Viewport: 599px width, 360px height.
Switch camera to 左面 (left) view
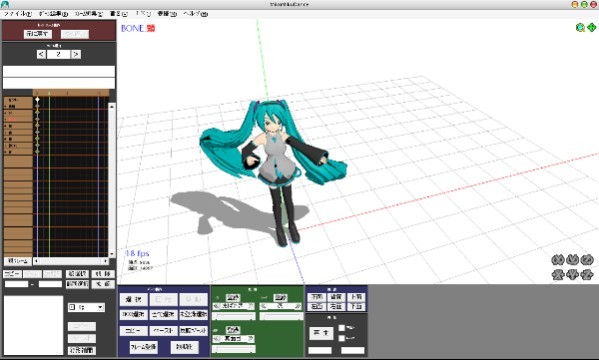click(x=317, y=306)
